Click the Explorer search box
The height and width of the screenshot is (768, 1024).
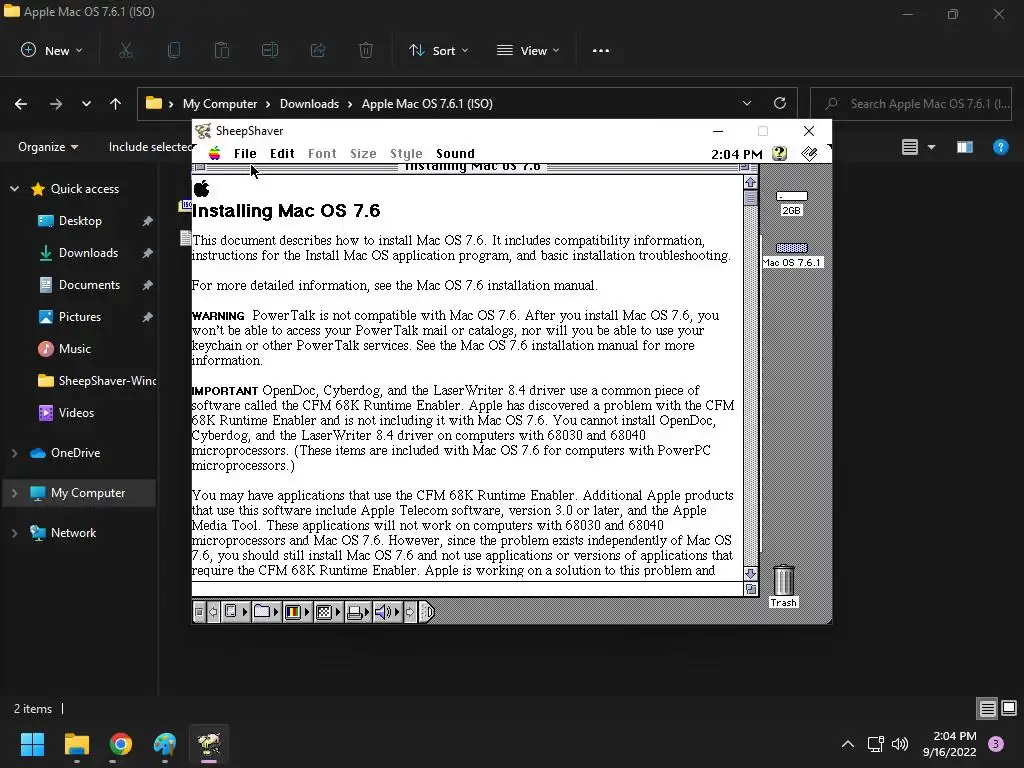click(x=911, y=104)
